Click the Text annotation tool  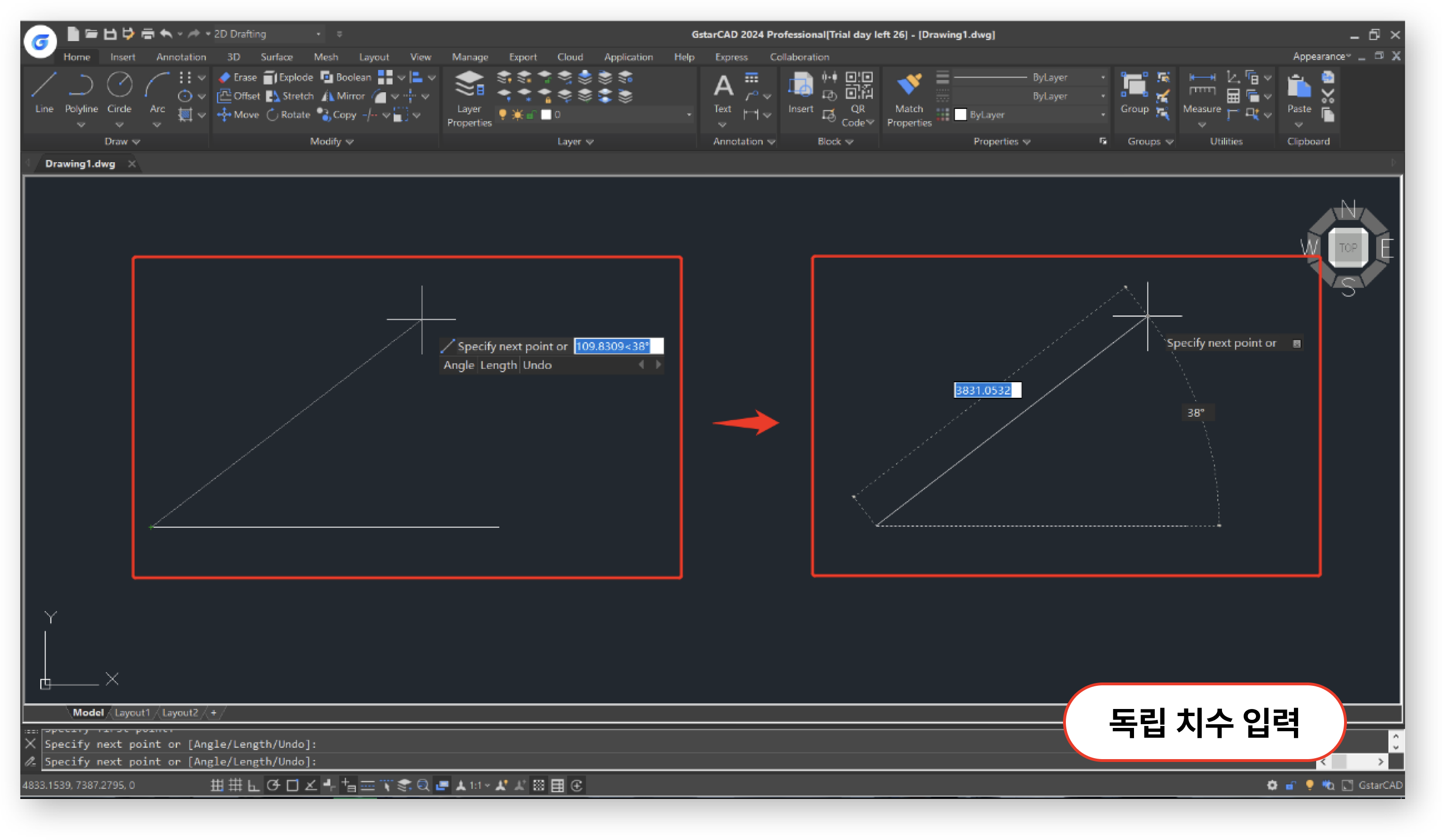click(723, 93)
